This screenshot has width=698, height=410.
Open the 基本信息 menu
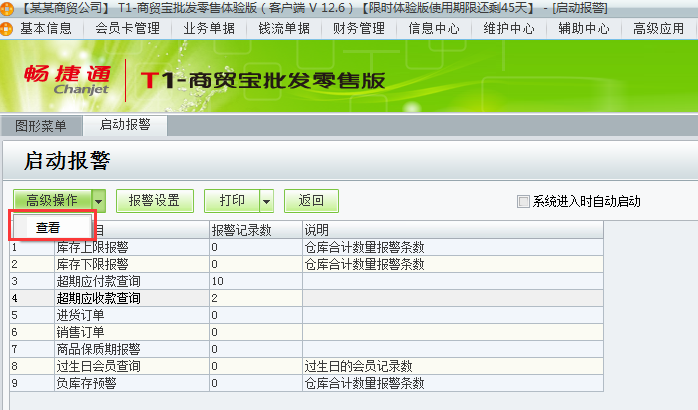coord(45,29)
